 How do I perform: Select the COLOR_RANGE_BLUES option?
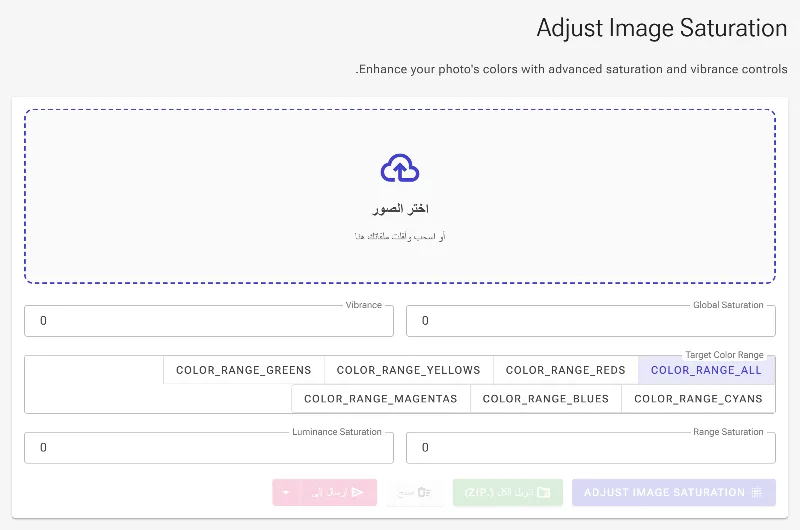(x=545, y=399)
